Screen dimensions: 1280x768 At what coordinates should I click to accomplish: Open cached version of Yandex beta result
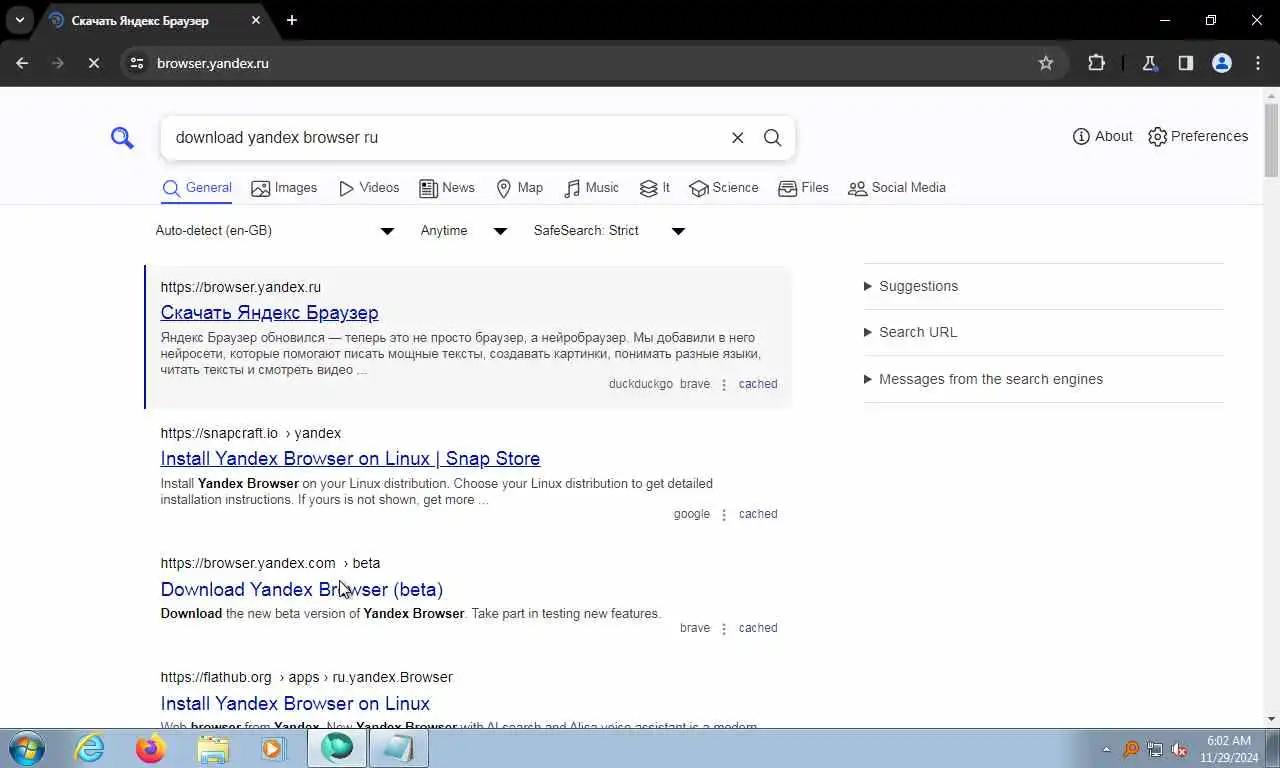click(x=758, y=628)
